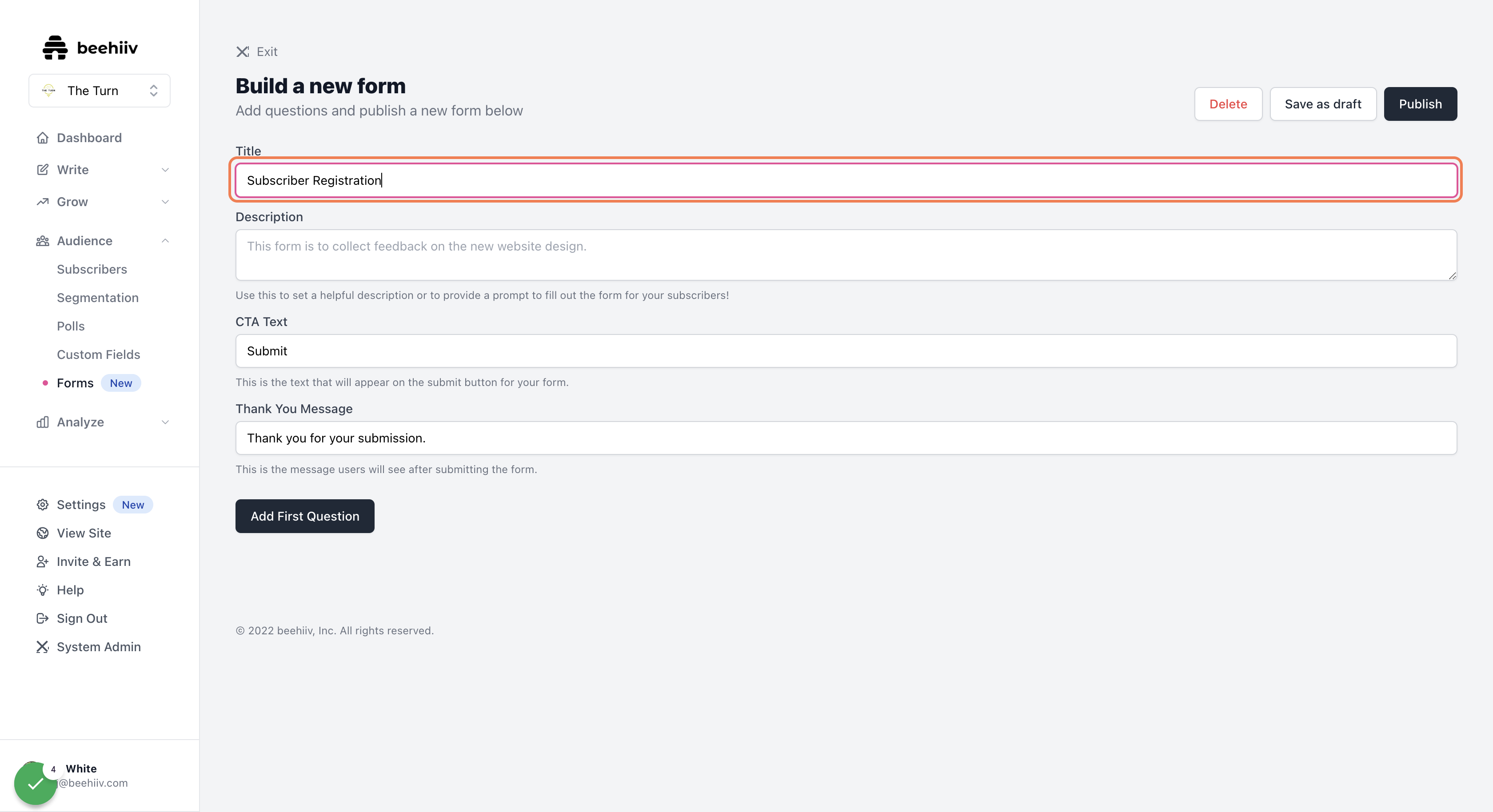This screenshot has height=812, width=1493.
Task: Click the Exit X icon
Action: 242,52
